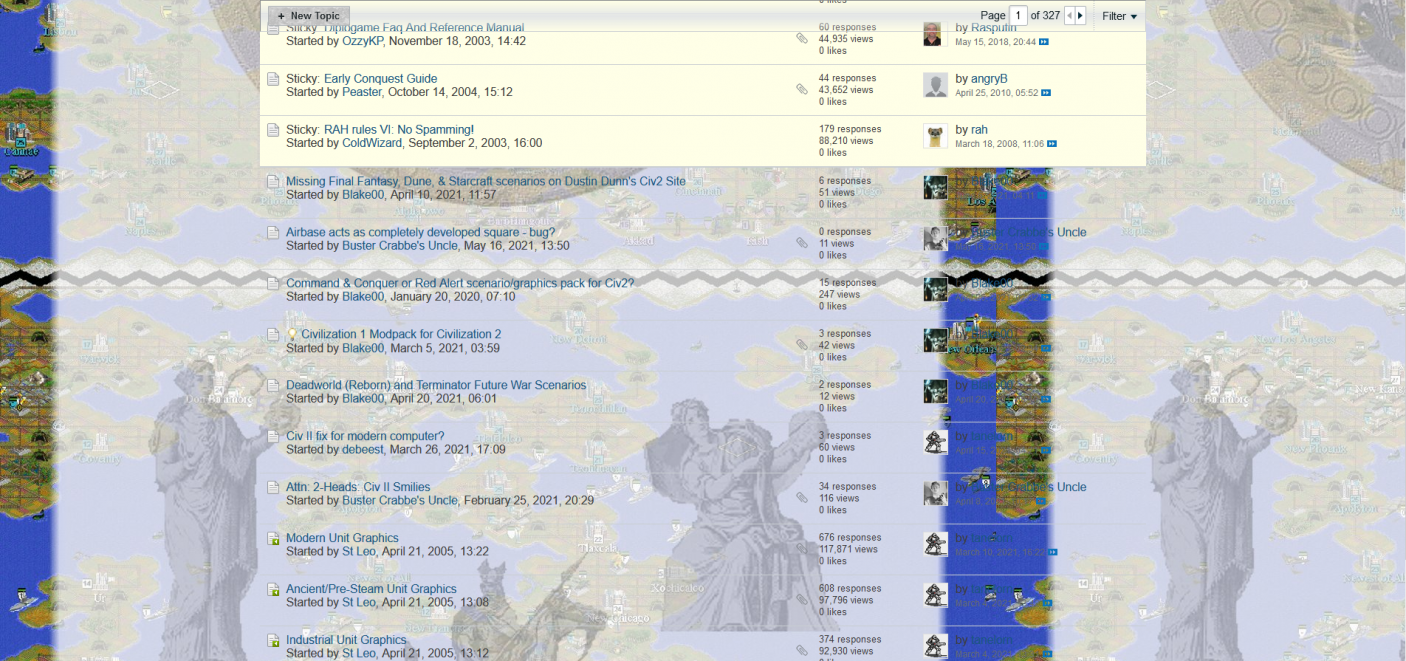View ColdWizard's user profile
The image size is (1406, 661).
pyautogui.click(x=372, y=143)
